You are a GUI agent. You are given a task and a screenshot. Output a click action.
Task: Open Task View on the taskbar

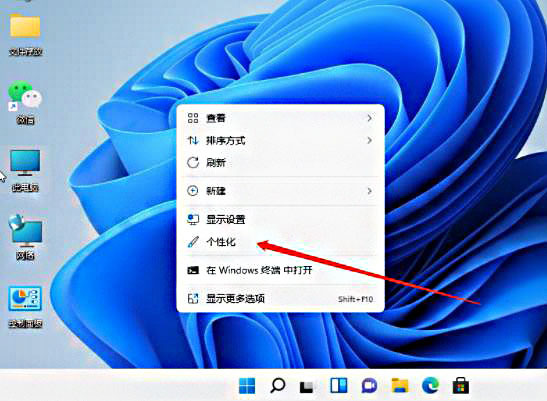coord(308,387)
